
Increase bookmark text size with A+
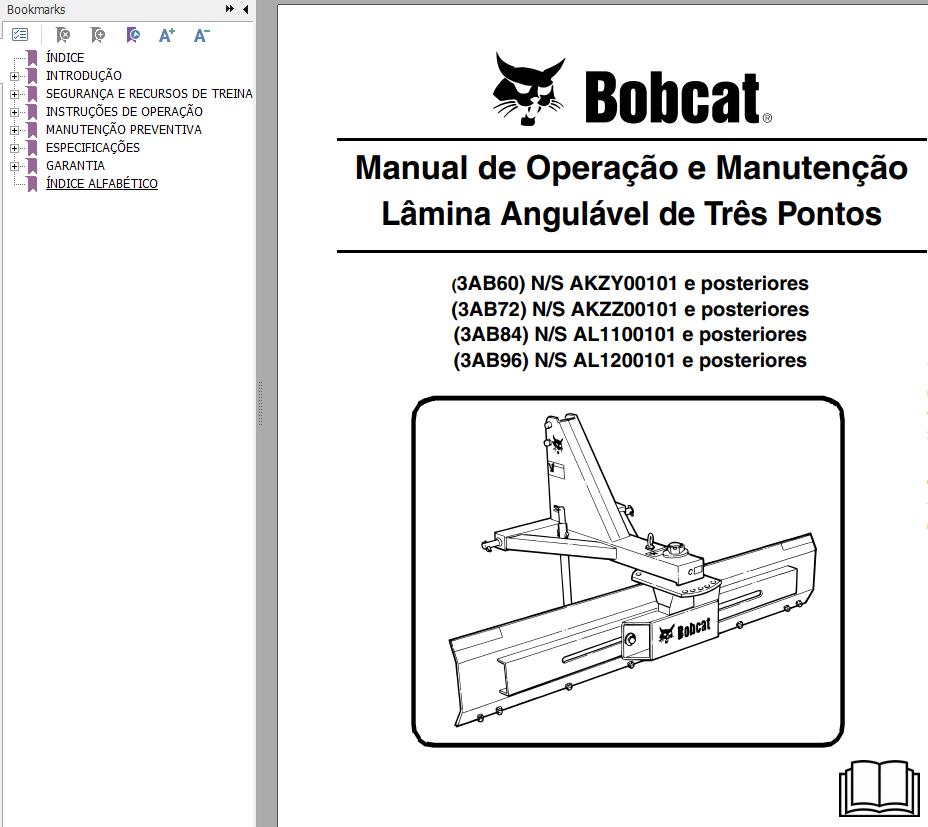click(167, 36)
